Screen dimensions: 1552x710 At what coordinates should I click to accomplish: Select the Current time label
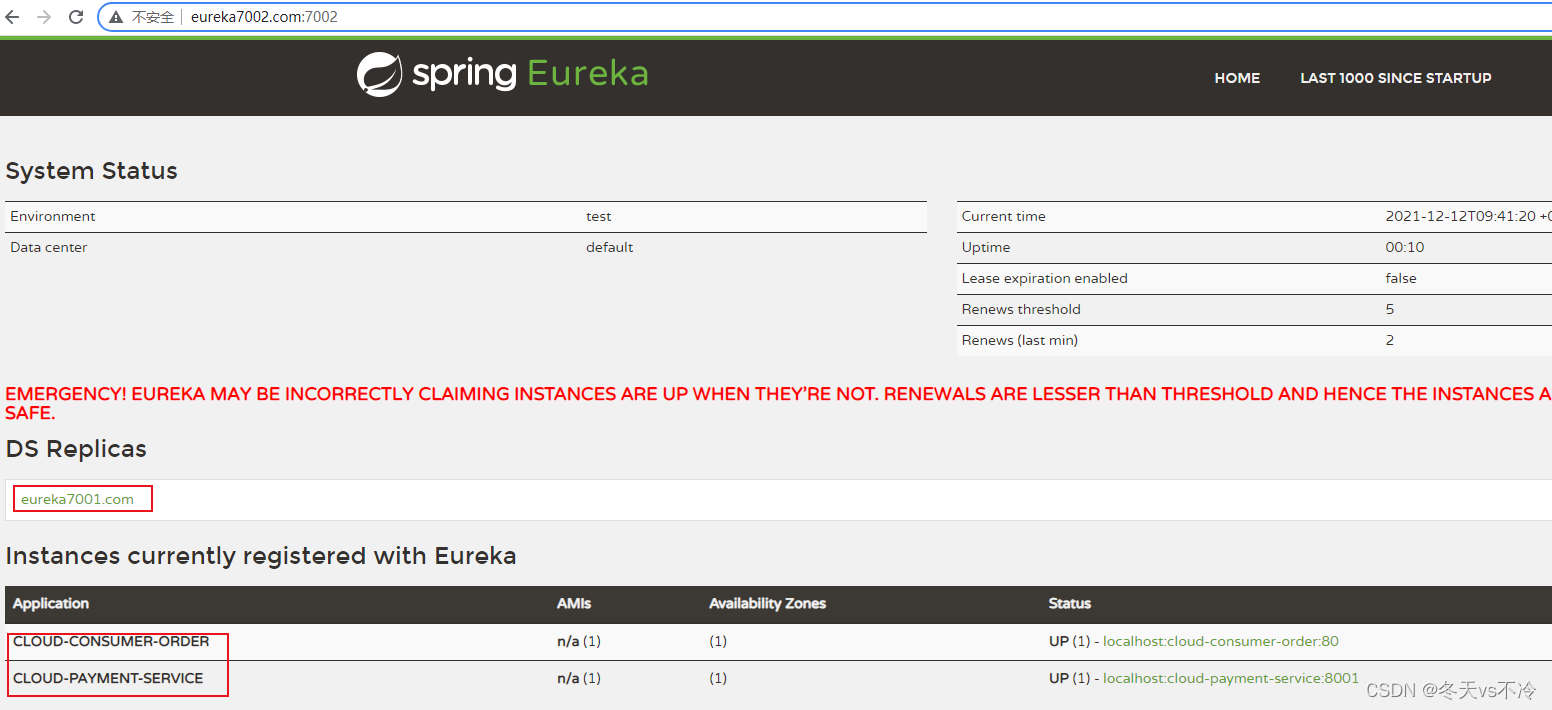[x=1003, y=216]
